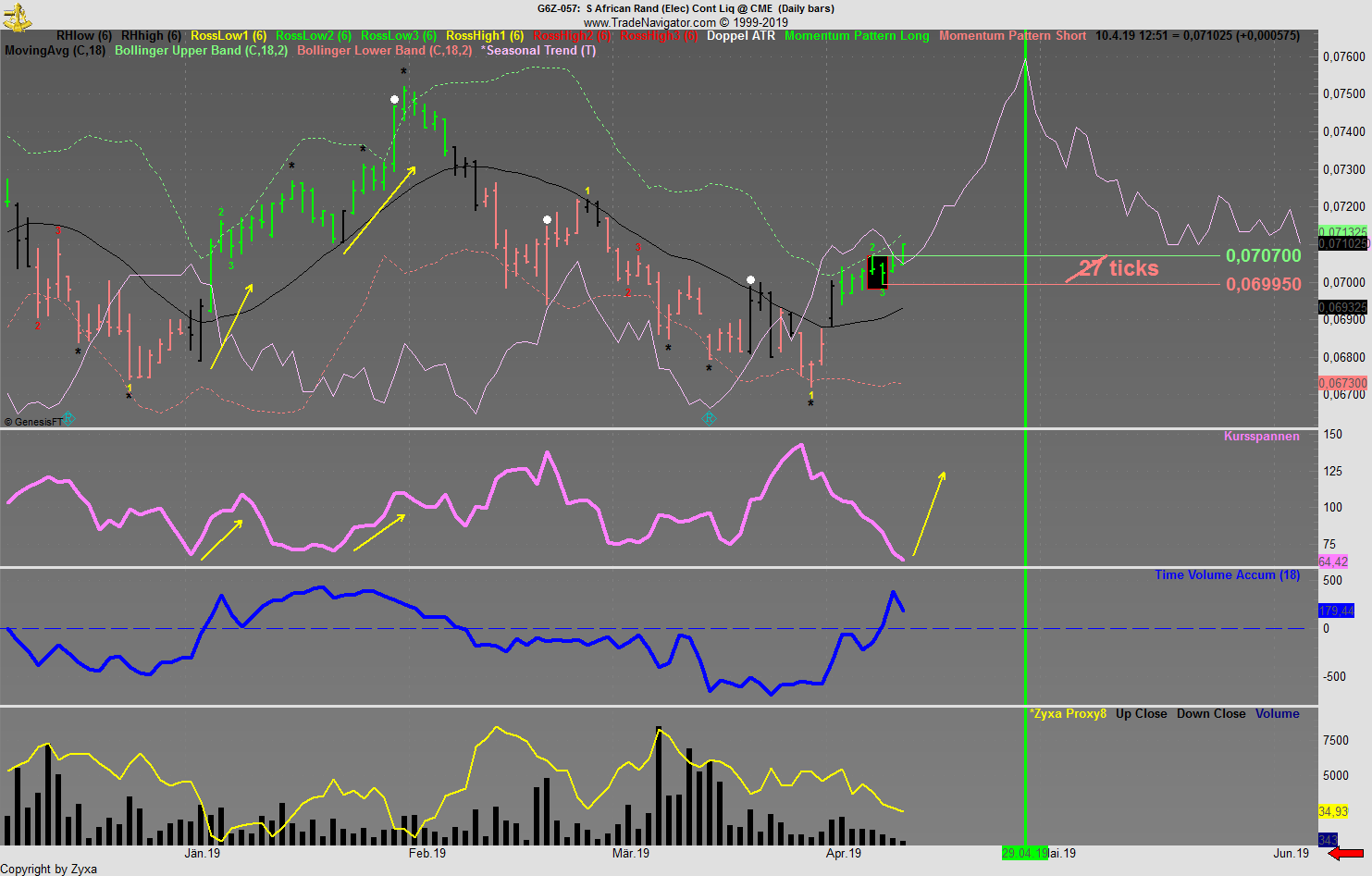Click the Time Volume Accum (18) label
The image size is (1372, 876).
(x=1227, y=575)
